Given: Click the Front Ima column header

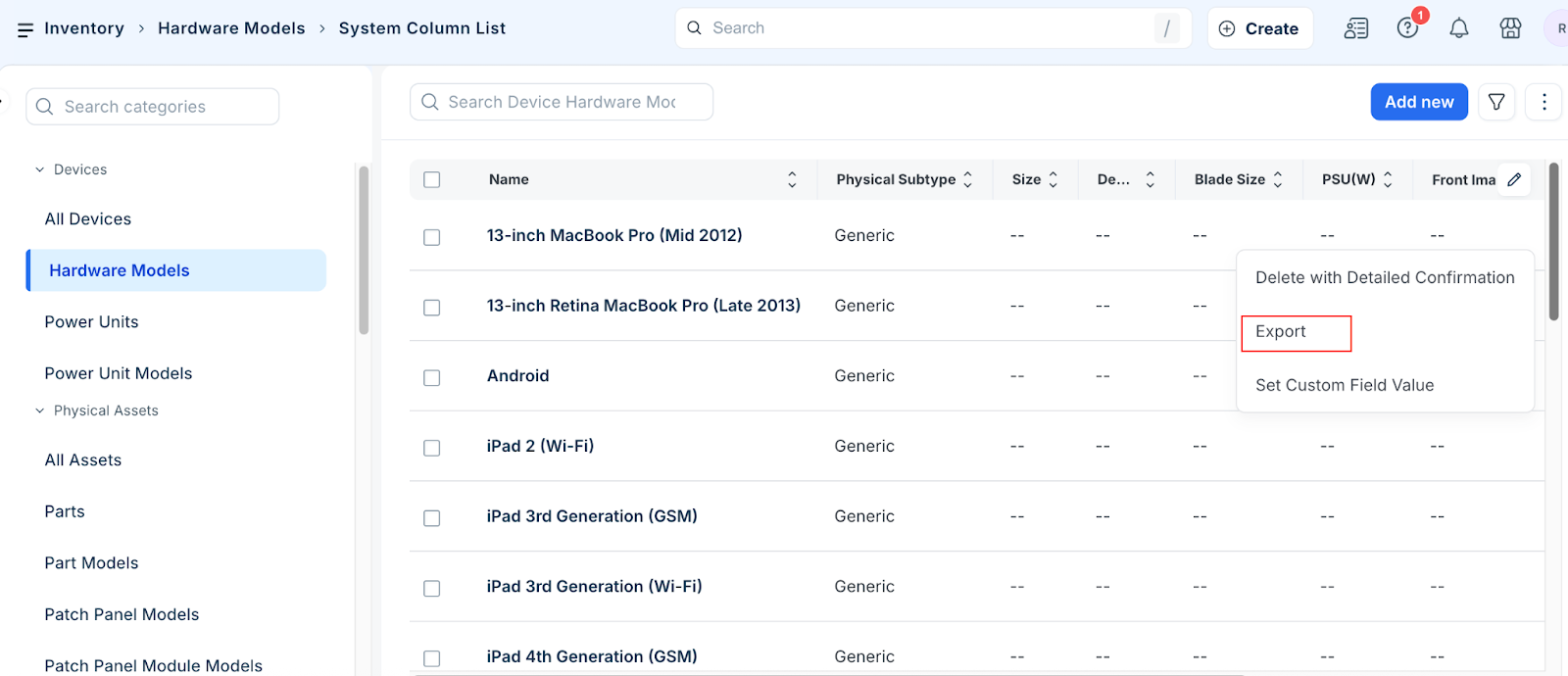Looking at the screenshot, I should coord(1463,179).
